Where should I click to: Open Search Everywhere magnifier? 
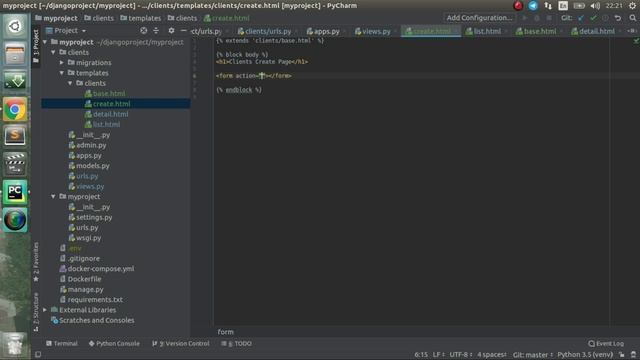coord(633,18)
